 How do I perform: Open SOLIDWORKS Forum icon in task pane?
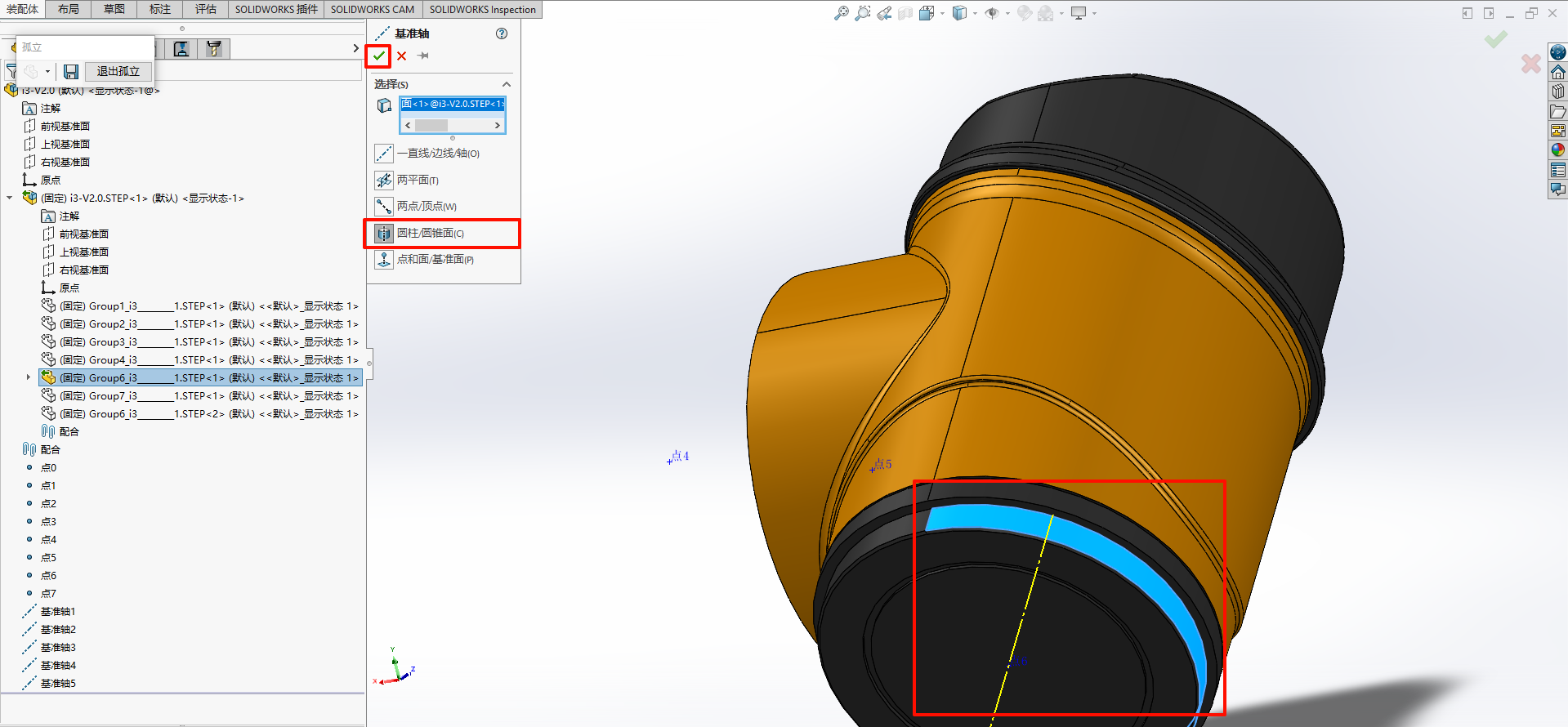[1558, 190]
